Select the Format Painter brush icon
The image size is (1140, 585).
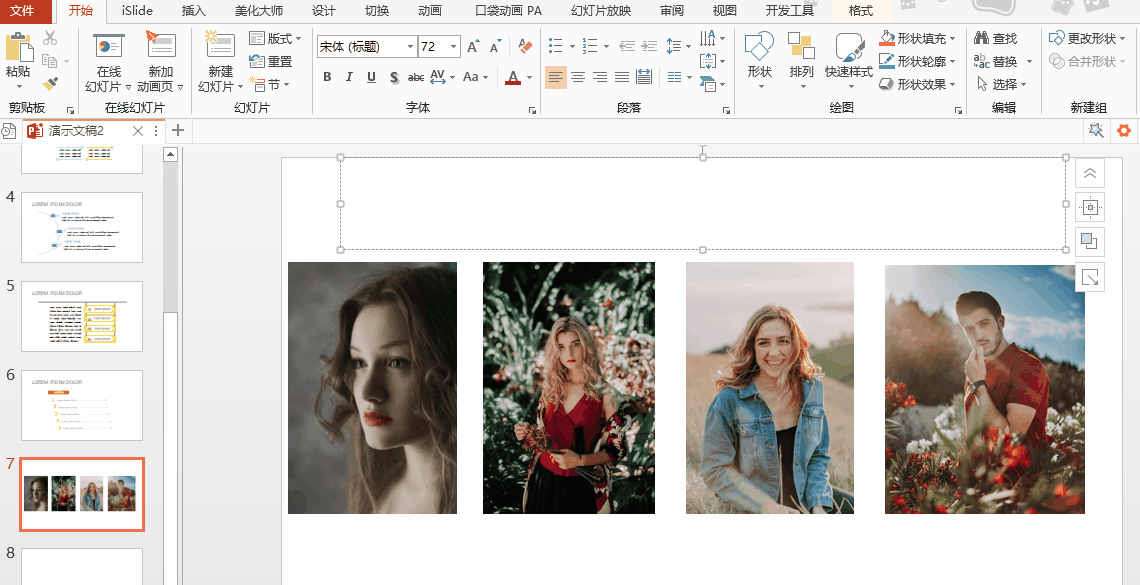50,84
